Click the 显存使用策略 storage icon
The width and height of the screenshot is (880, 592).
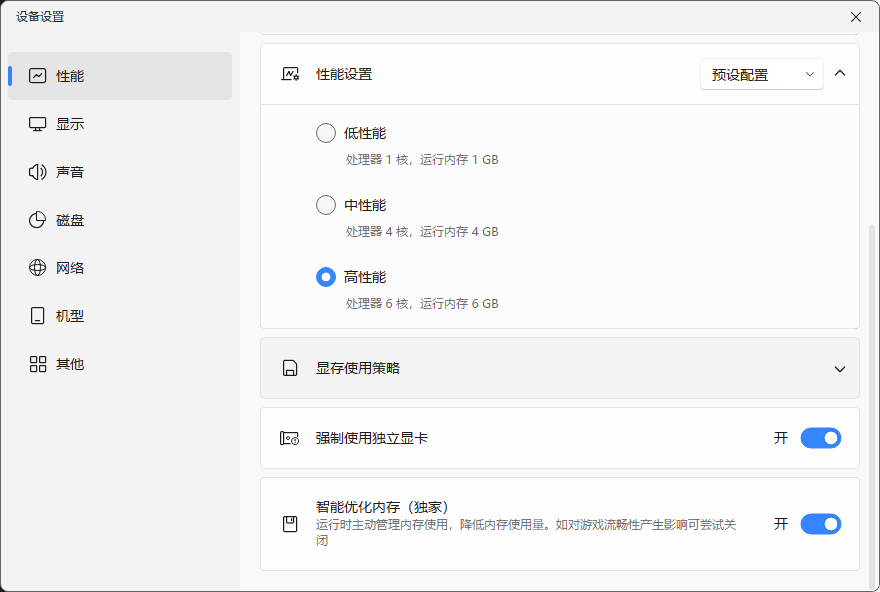tap(289, 368)
